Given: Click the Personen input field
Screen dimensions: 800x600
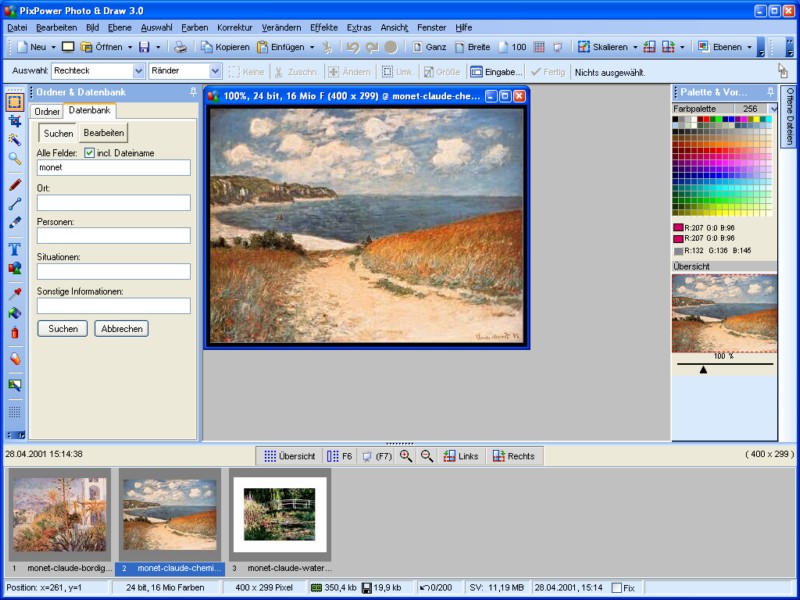Looking at the screenshot, I should coord(113,236).
